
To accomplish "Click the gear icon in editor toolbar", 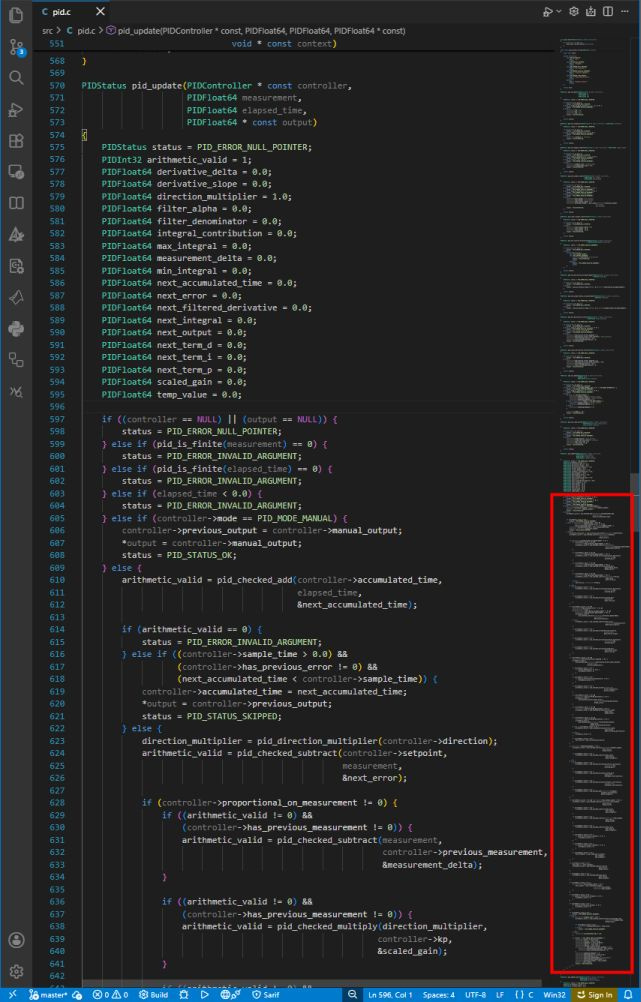I will click(574, 12).
